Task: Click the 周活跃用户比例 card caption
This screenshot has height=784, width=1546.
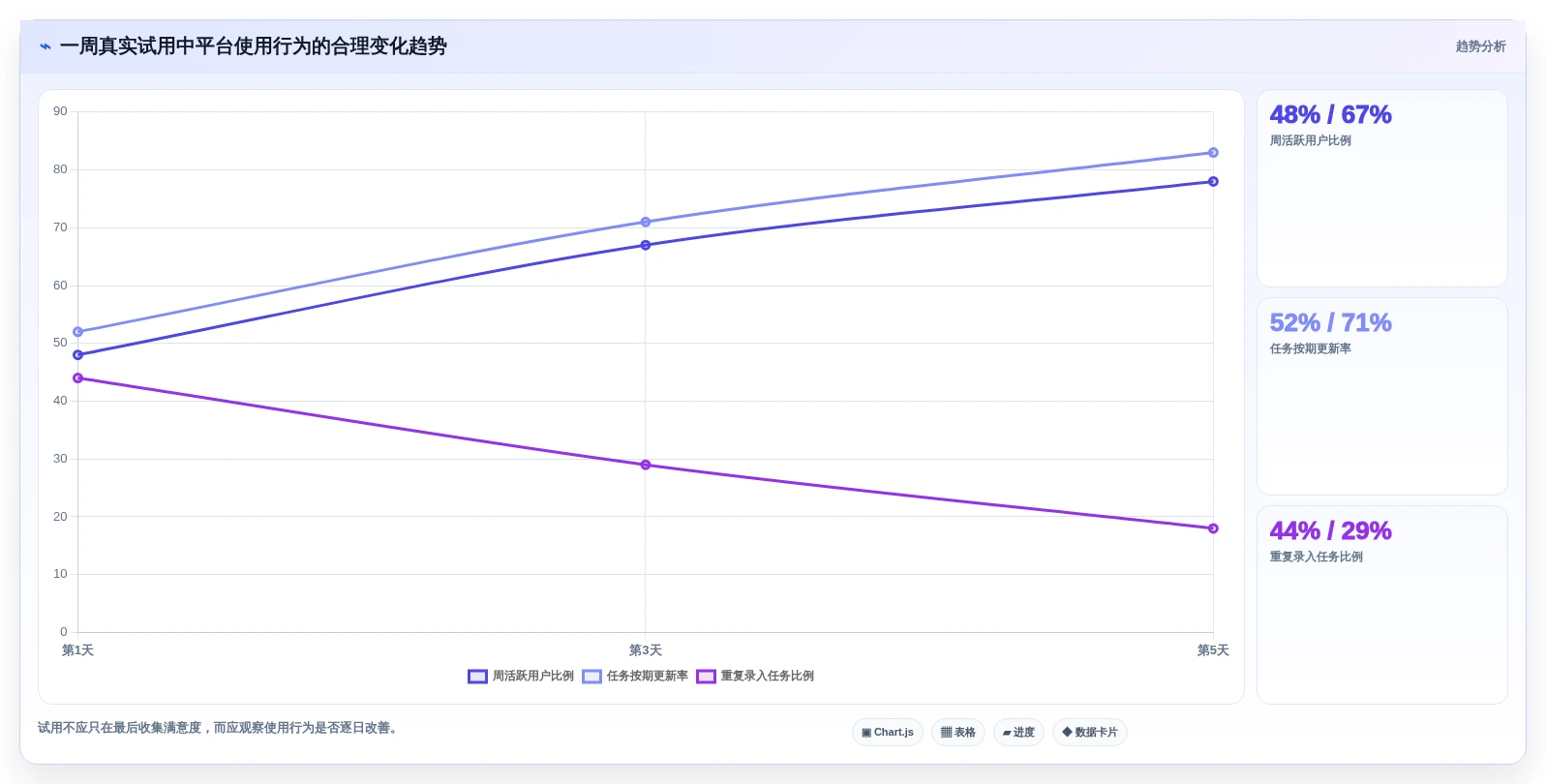Action: 1310,140
